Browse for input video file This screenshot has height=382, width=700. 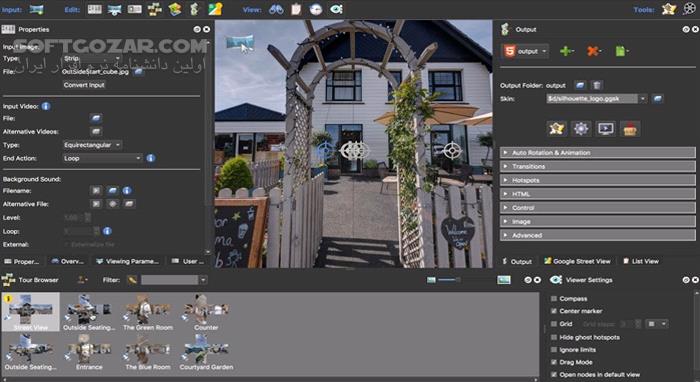point(96,118)
